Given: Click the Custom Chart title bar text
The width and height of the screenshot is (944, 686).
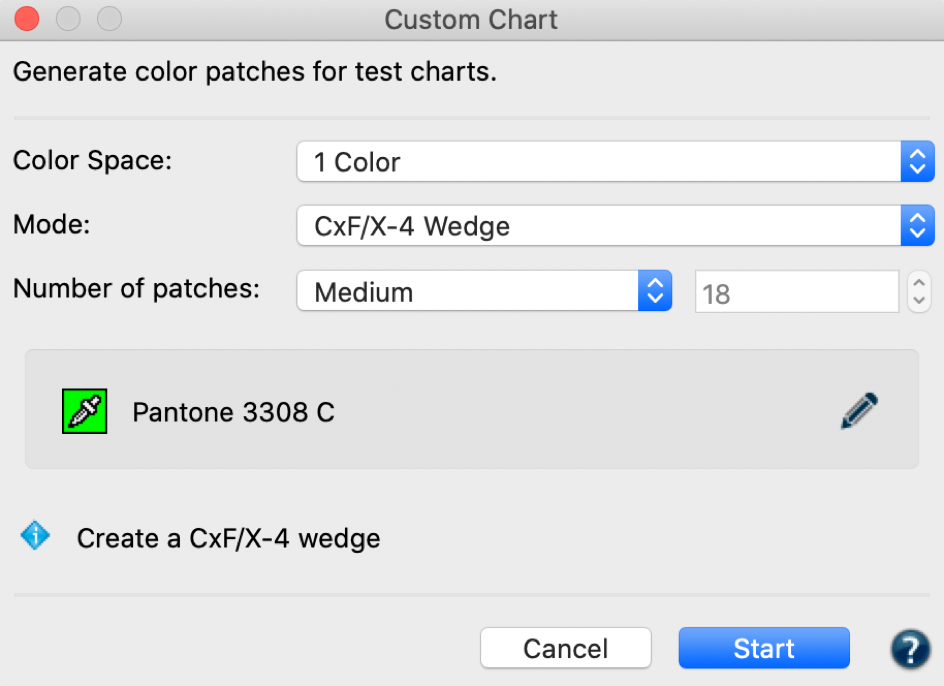Looking at the screenshot, I should (471, 19).
